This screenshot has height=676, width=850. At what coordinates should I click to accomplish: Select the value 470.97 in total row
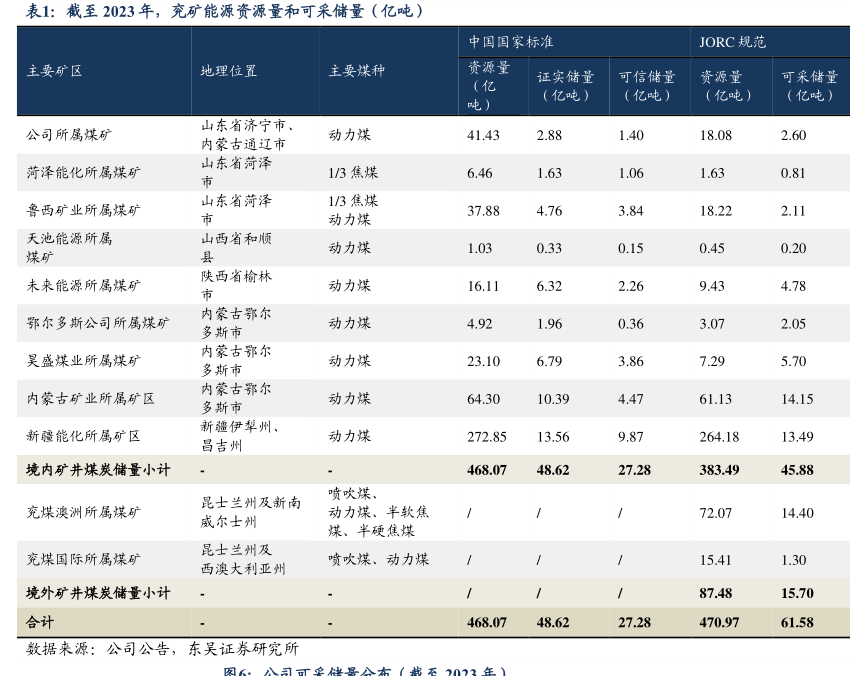click(719, 622)
